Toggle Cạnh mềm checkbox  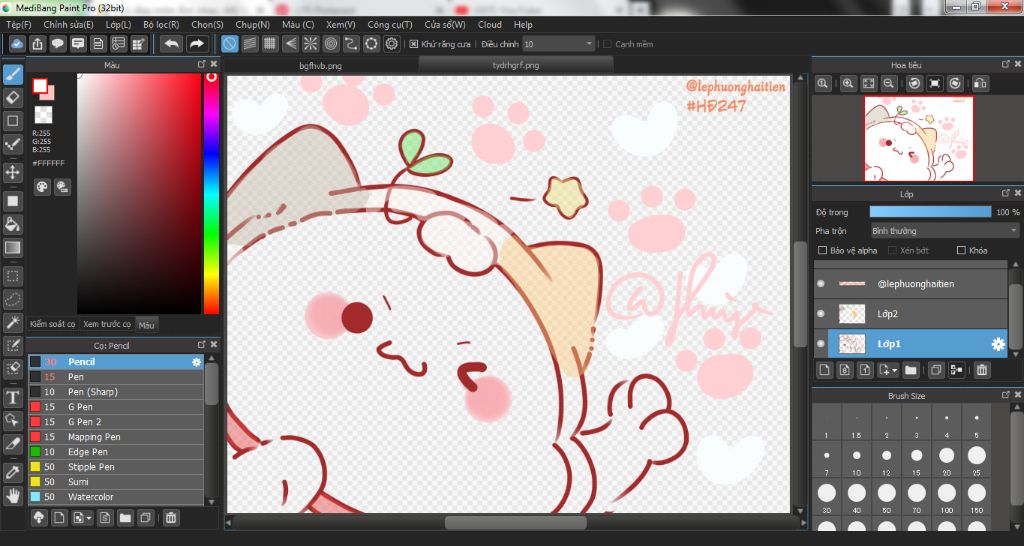point(607,44)
